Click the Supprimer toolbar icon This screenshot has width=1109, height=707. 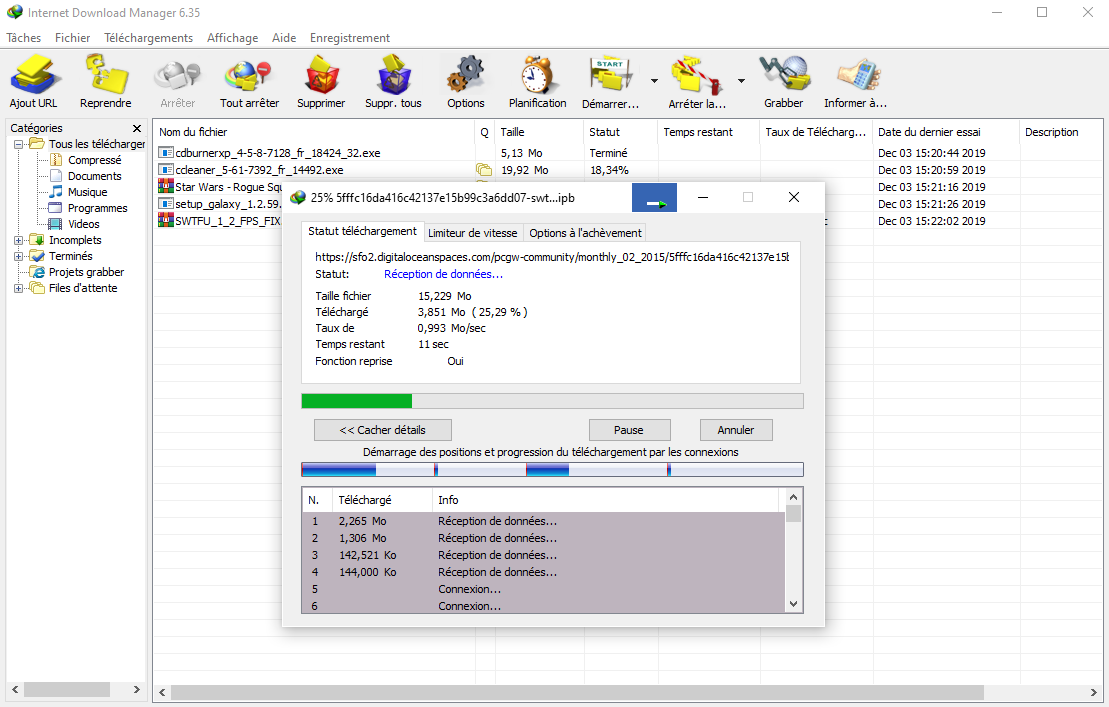[321, 74]
